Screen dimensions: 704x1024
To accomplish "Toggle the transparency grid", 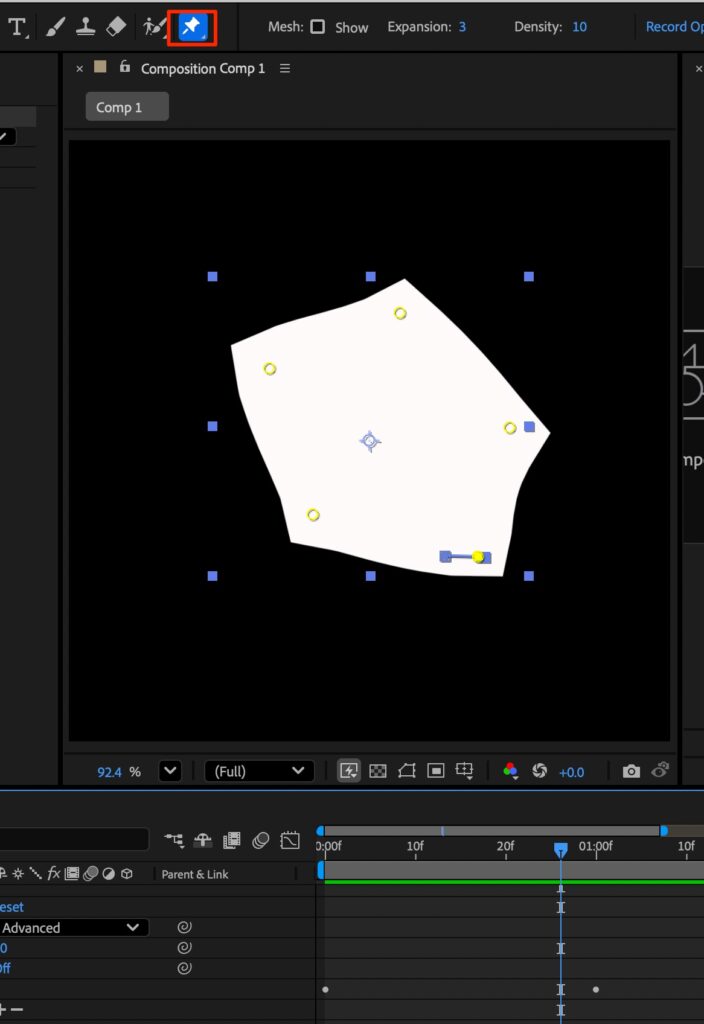I will click(377, 771).
